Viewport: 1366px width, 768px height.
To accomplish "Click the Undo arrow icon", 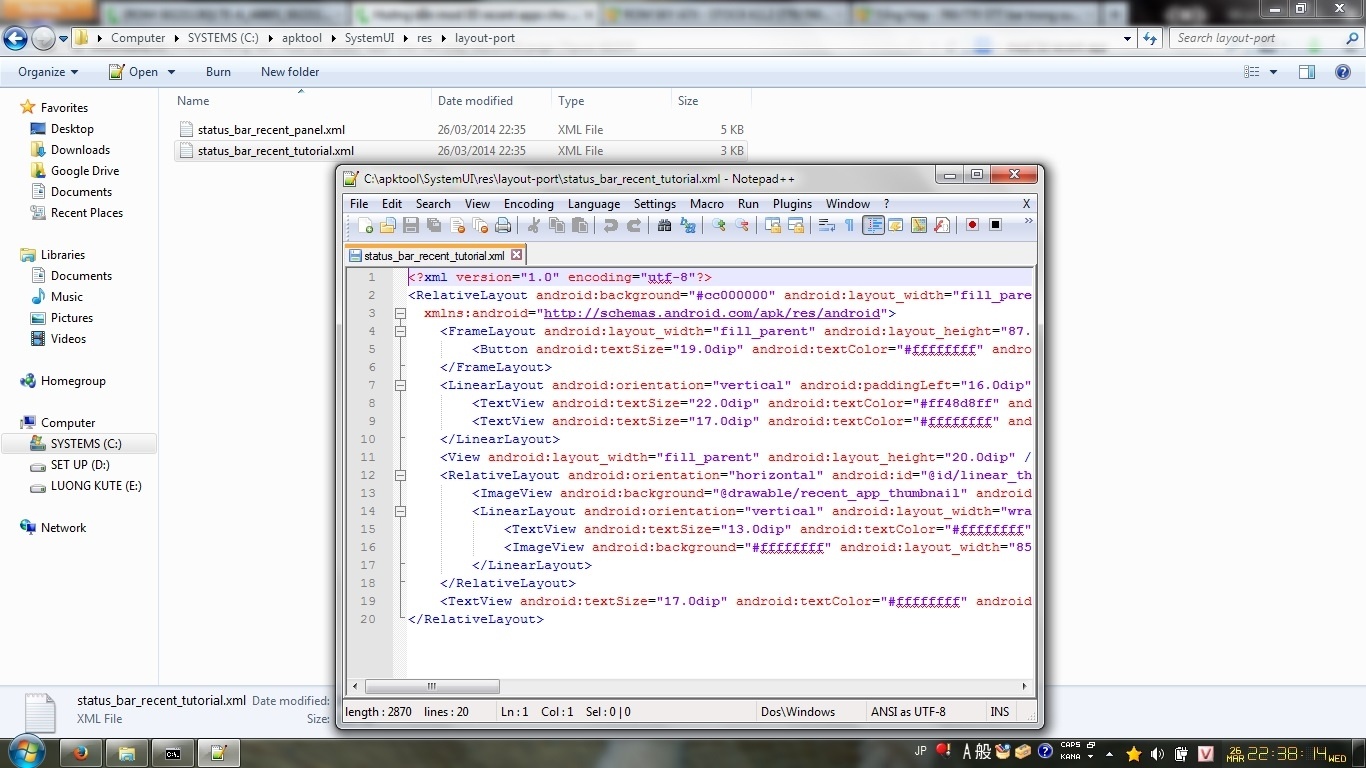I will 610,226.
